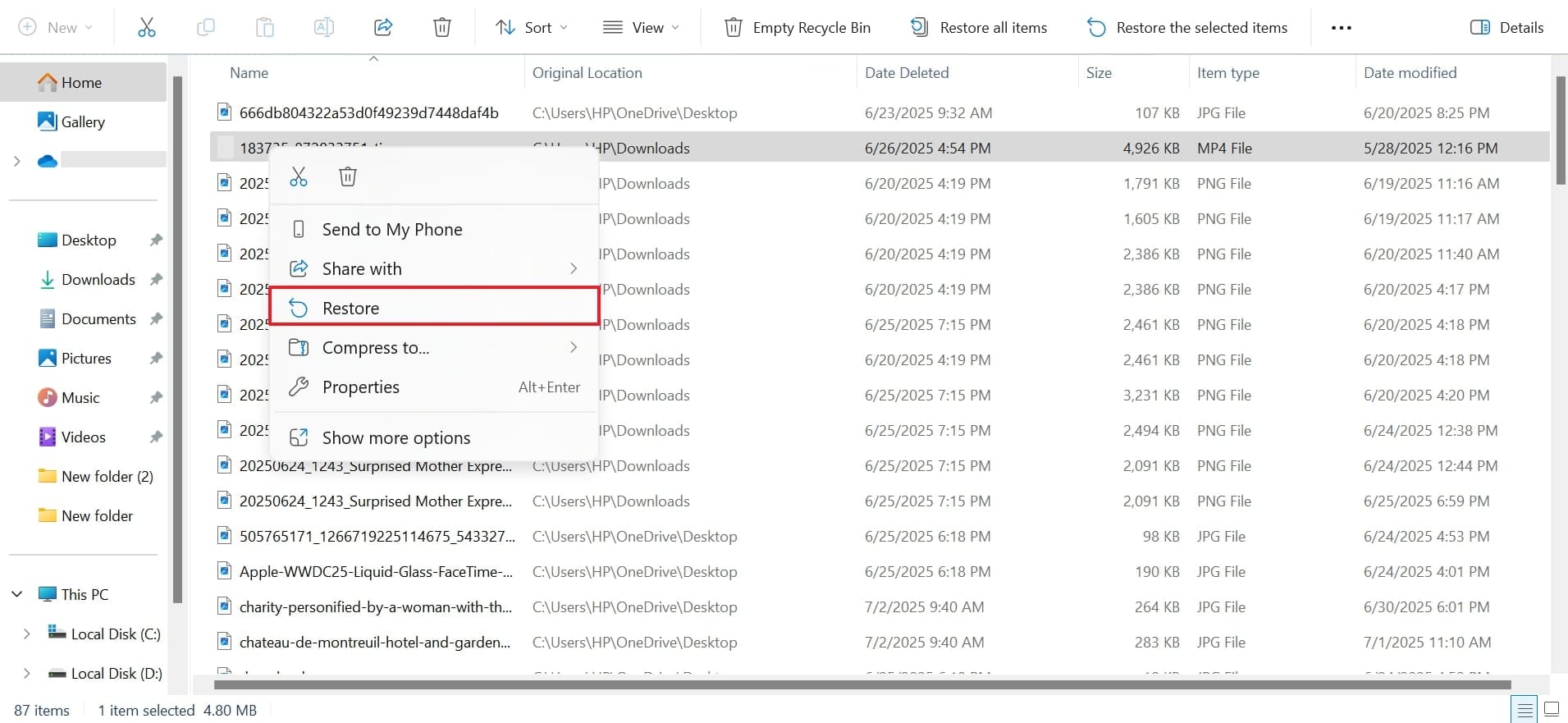Collapse the This PC tree node
Screen dimensions: 1568x723
coord(16,594)
